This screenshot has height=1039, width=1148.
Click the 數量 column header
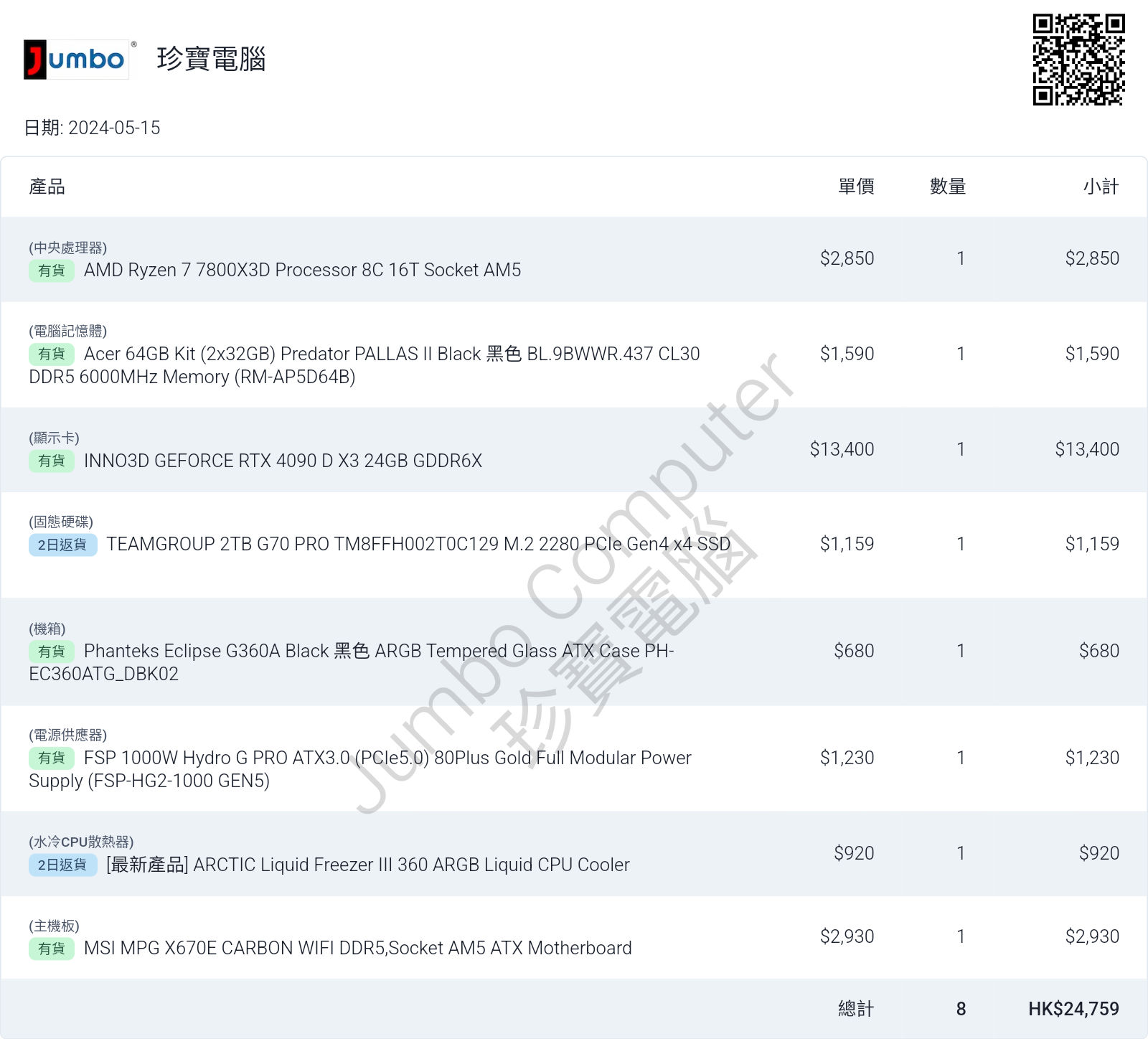(948, 187)
